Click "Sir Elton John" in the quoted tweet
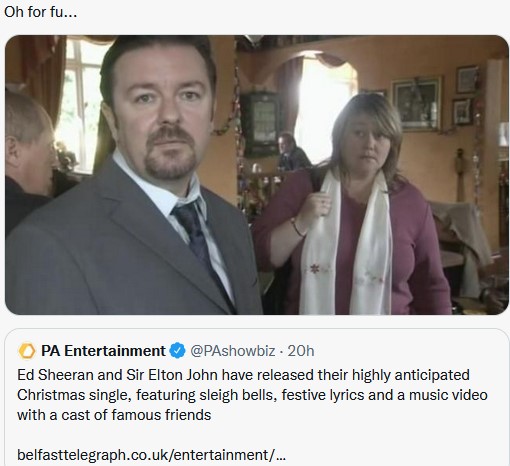The width and height of the screenshot is (510, 466). tap(172, 375)
